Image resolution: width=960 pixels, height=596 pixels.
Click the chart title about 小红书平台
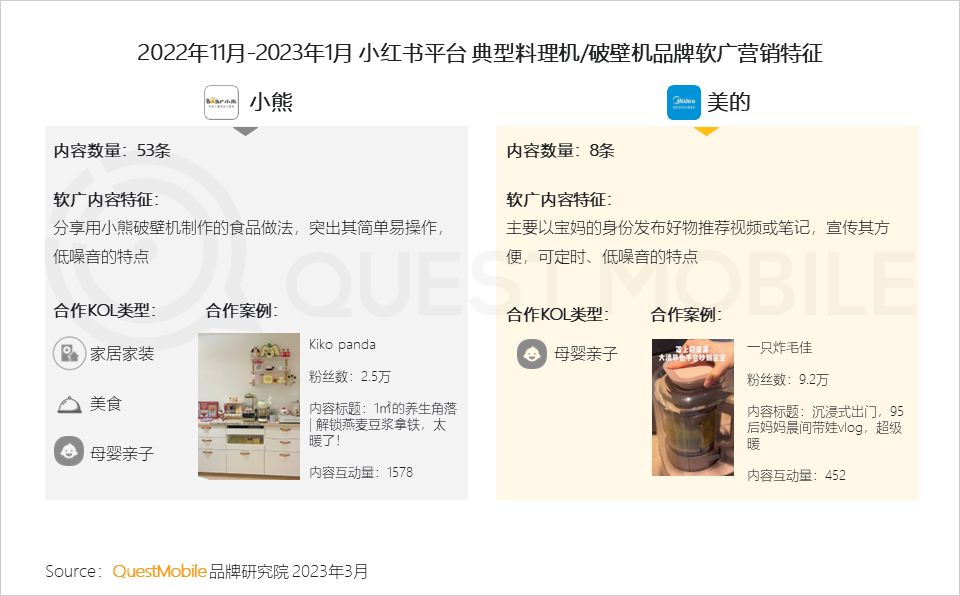(480, 53)
